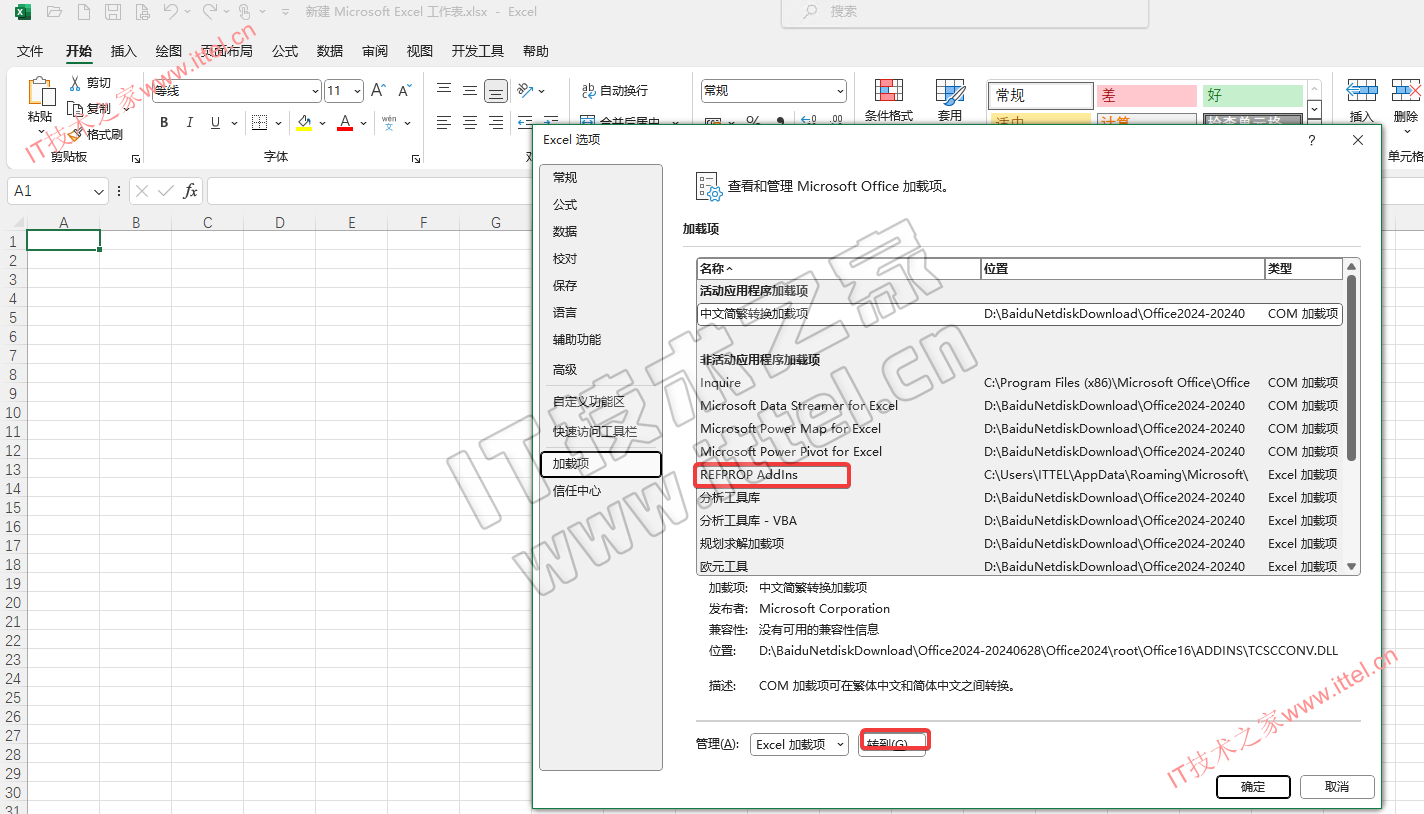
Task: Select REFPROP AddIns in add-ins list
Action: click(x=1020, y=475)
